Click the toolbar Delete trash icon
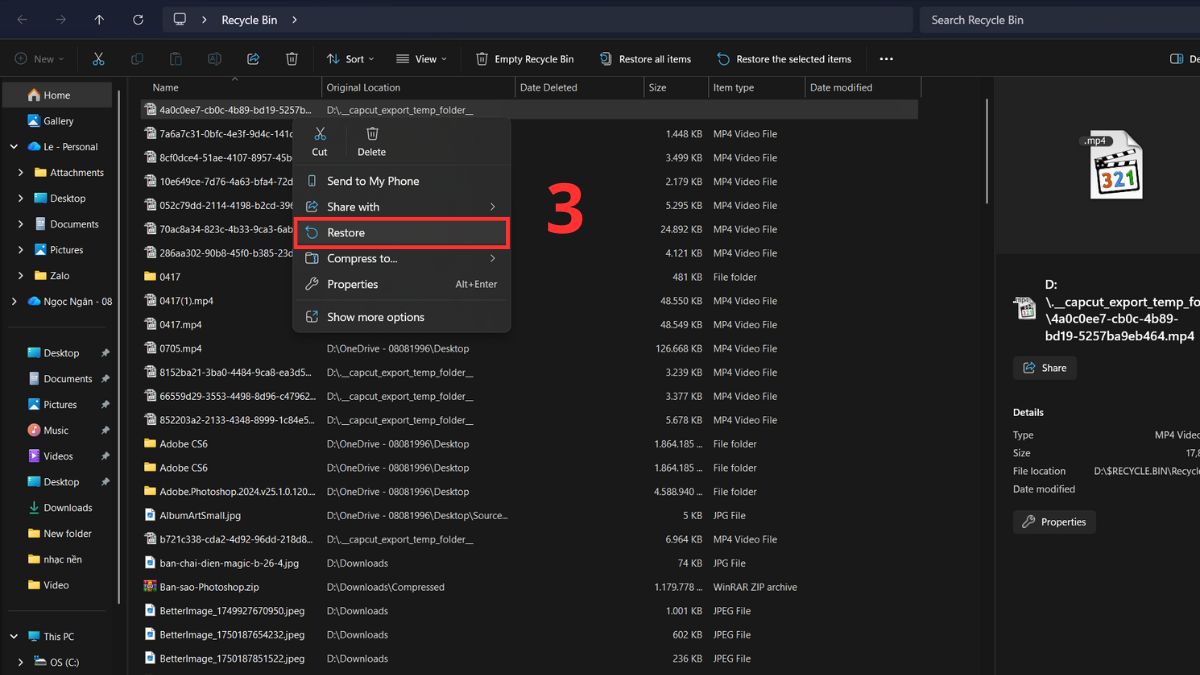 pyautogui.click(x=292, y=59)
